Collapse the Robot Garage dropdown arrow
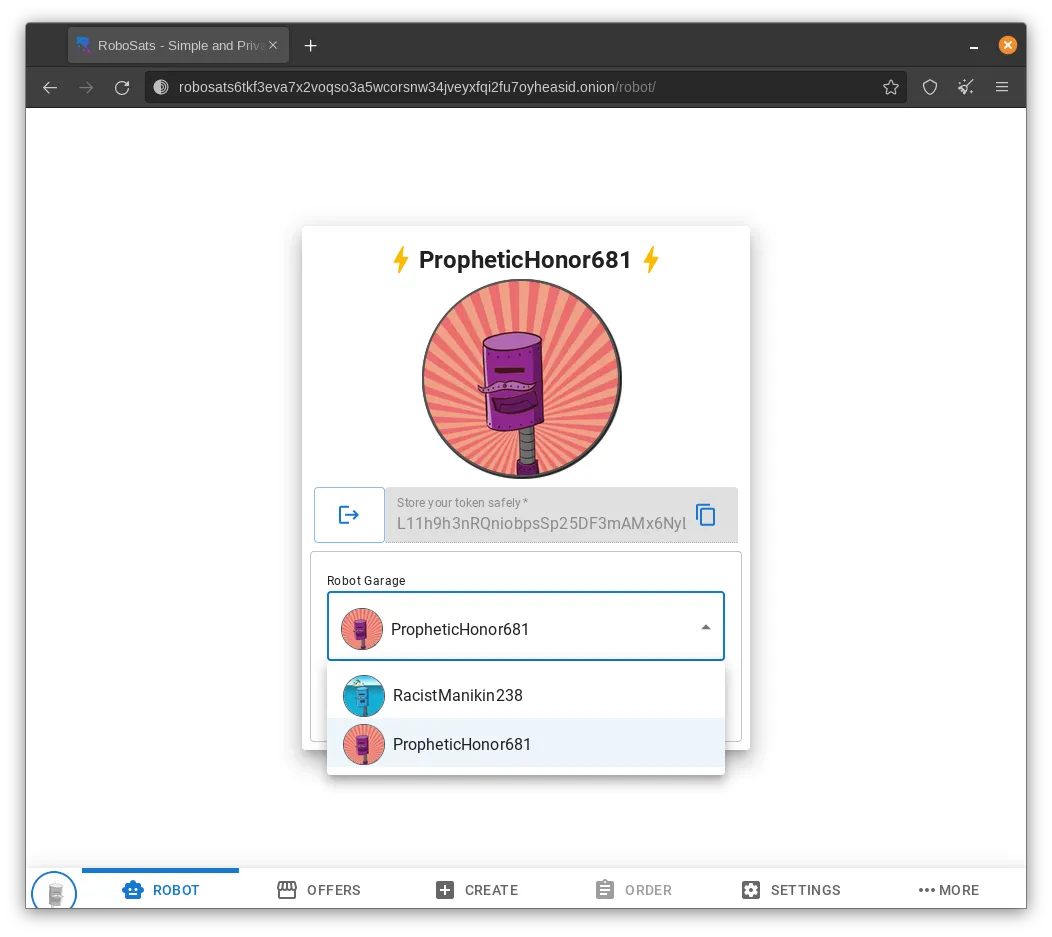1052x937 pixels. pos(705,627)
